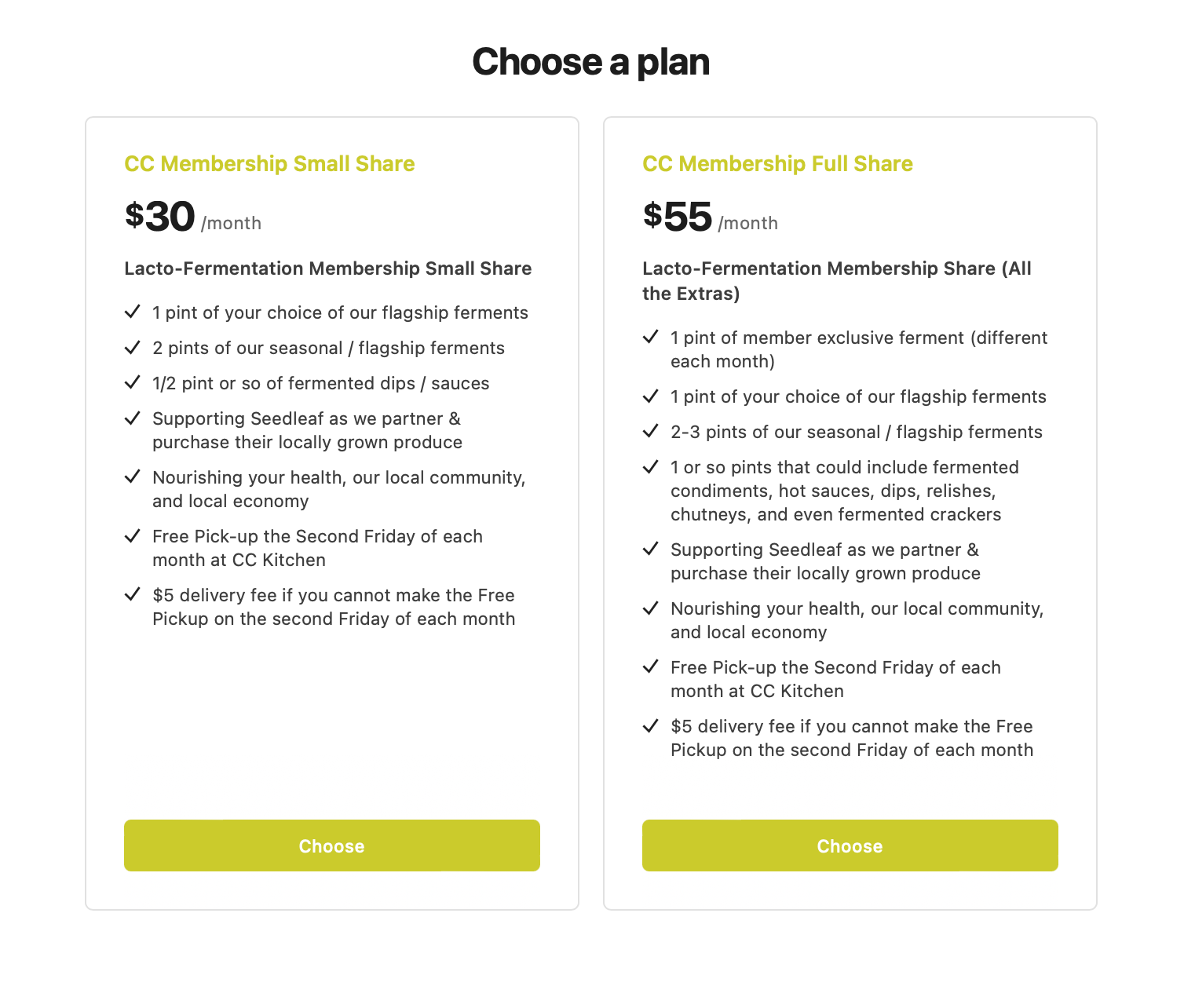Select the CC Membership Small Share title
1195x1008 pixels.
click(x=269, y=163)
